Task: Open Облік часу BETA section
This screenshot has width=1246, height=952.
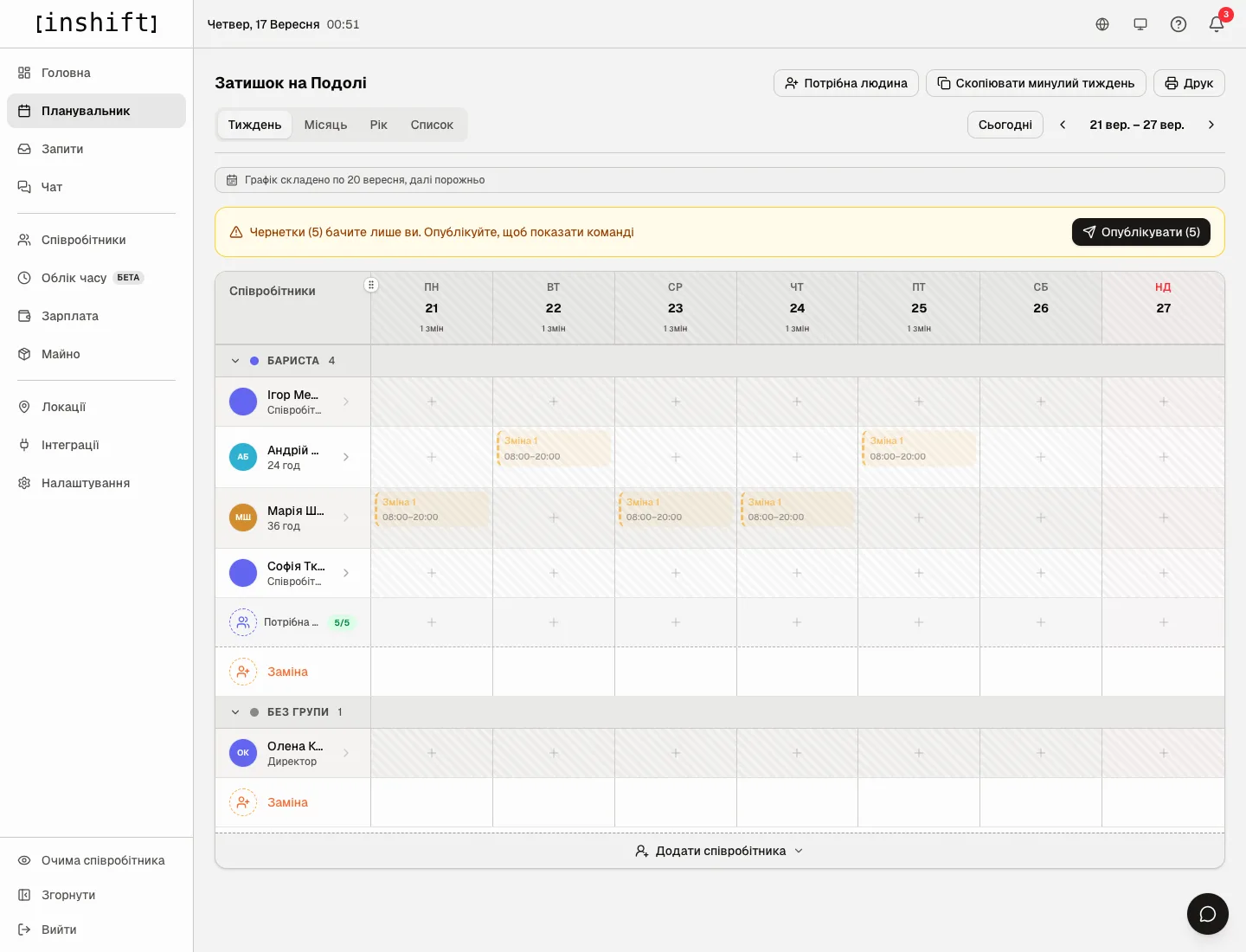Action: point(96,278)
